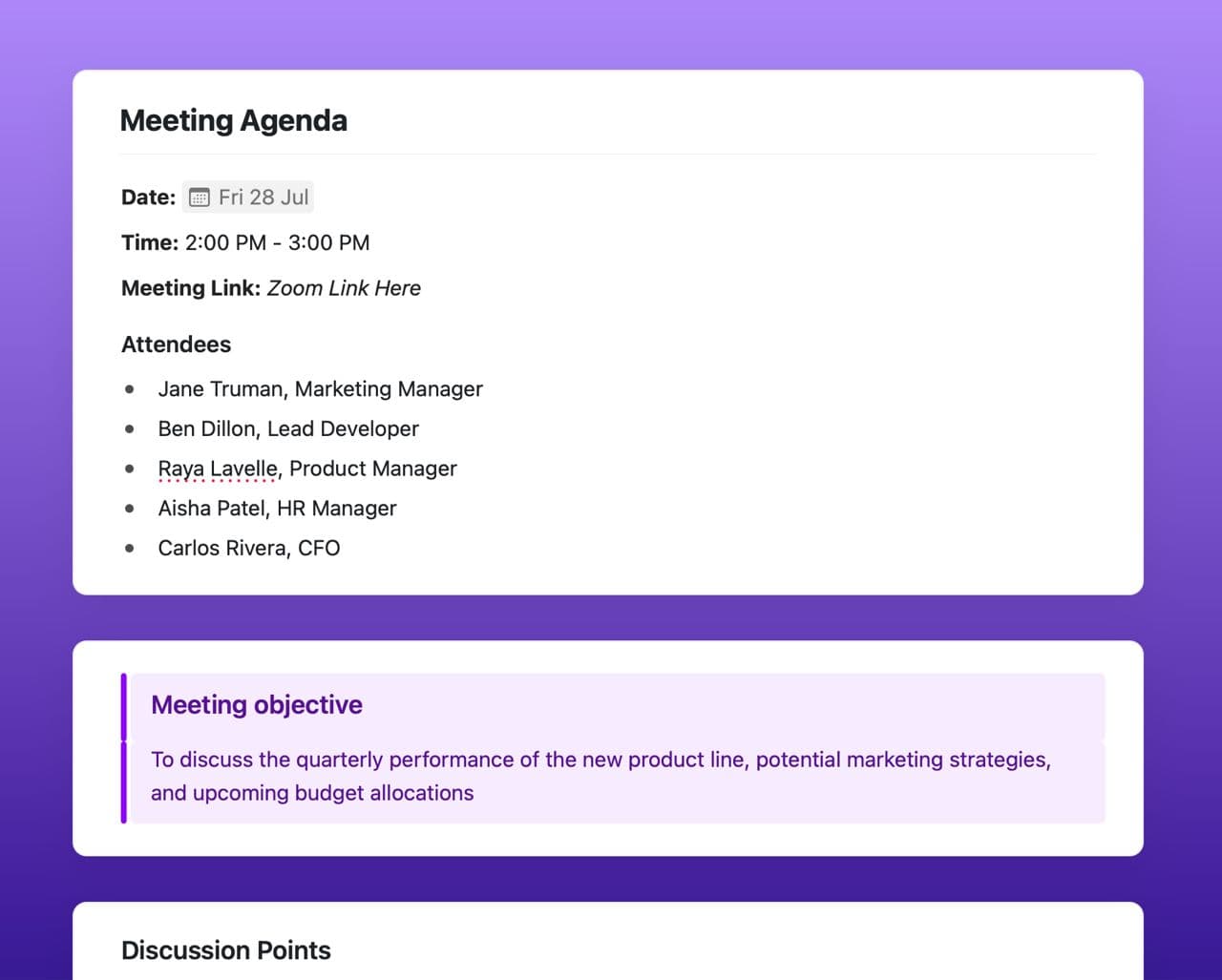The width and height of the screenshot is (1222, 980).
Task: Click the bold "Time:" label
Action: [x=150, y=243]
